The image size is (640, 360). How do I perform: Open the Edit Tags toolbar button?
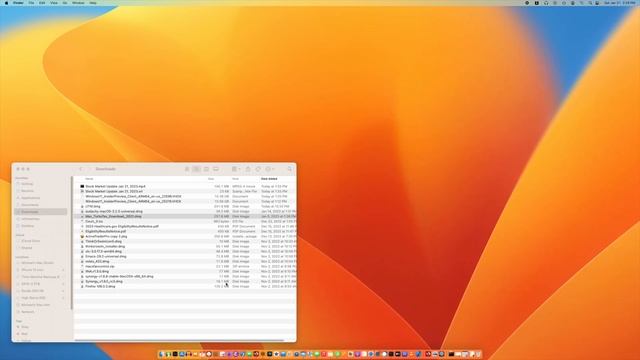coord(258,169)
